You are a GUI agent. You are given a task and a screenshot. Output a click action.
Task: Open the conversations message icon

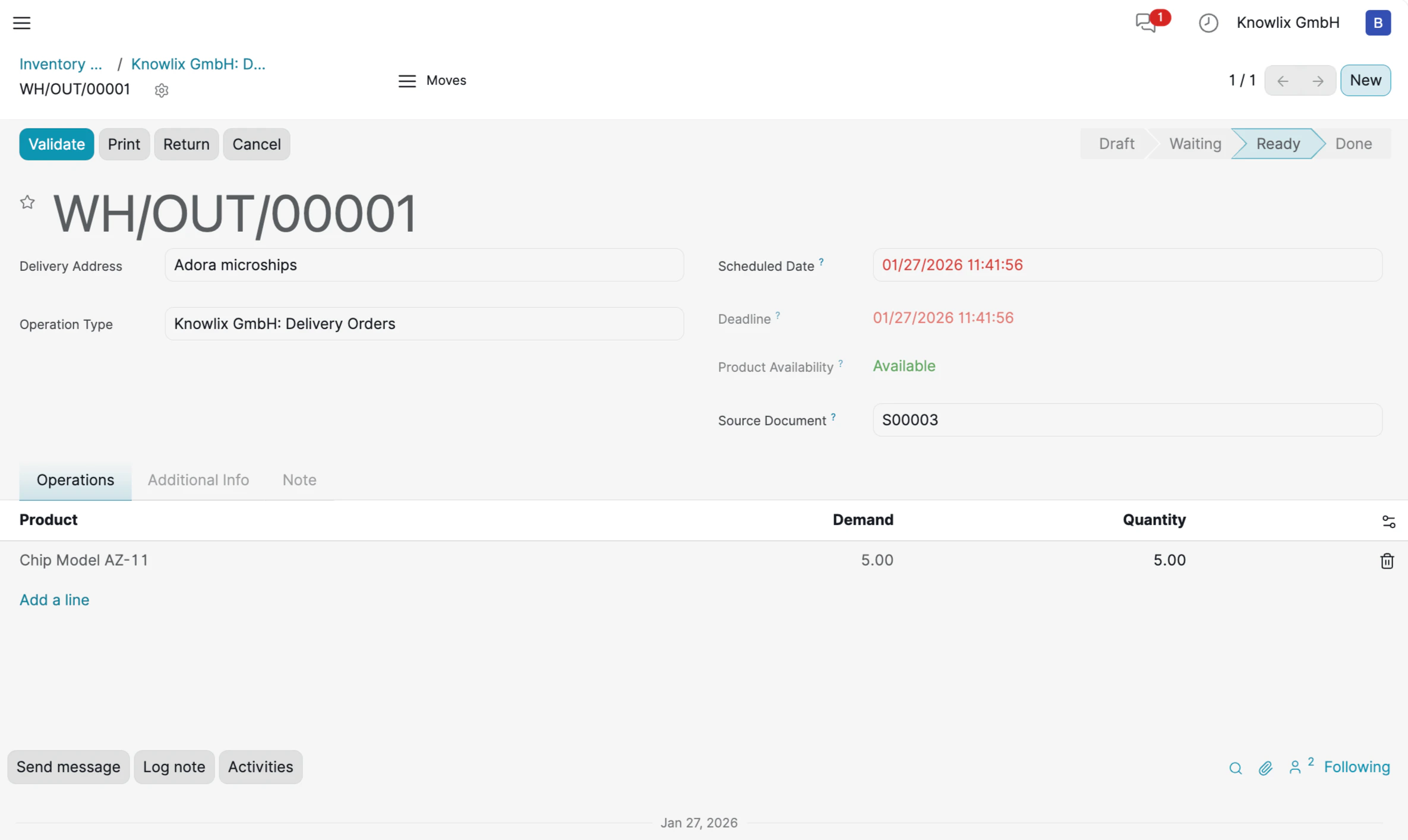1146,23
